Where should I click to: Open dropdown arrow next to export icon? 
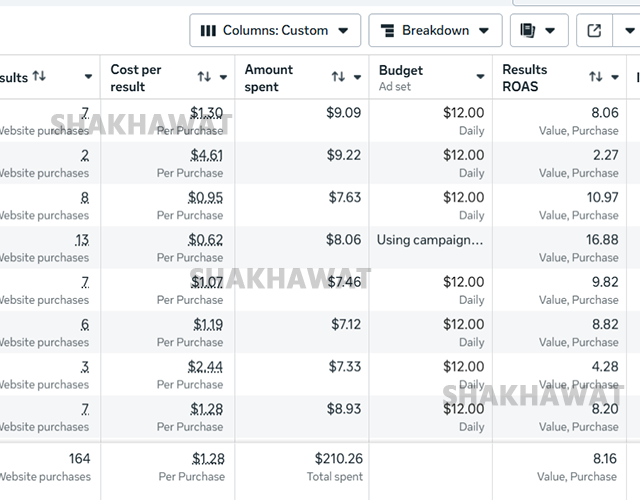coord(630,30)
